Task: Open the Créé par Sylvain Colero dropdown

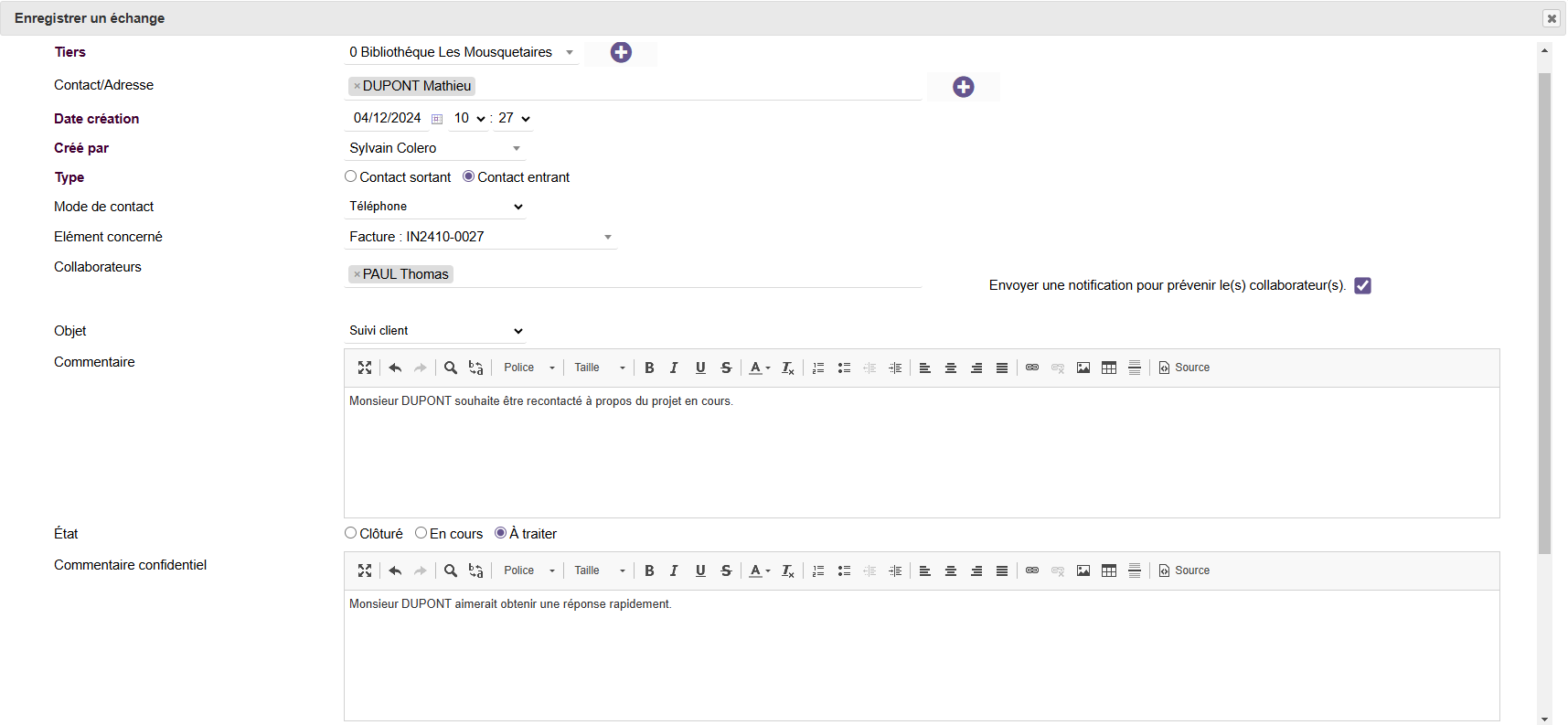Action: pos(435,148)
